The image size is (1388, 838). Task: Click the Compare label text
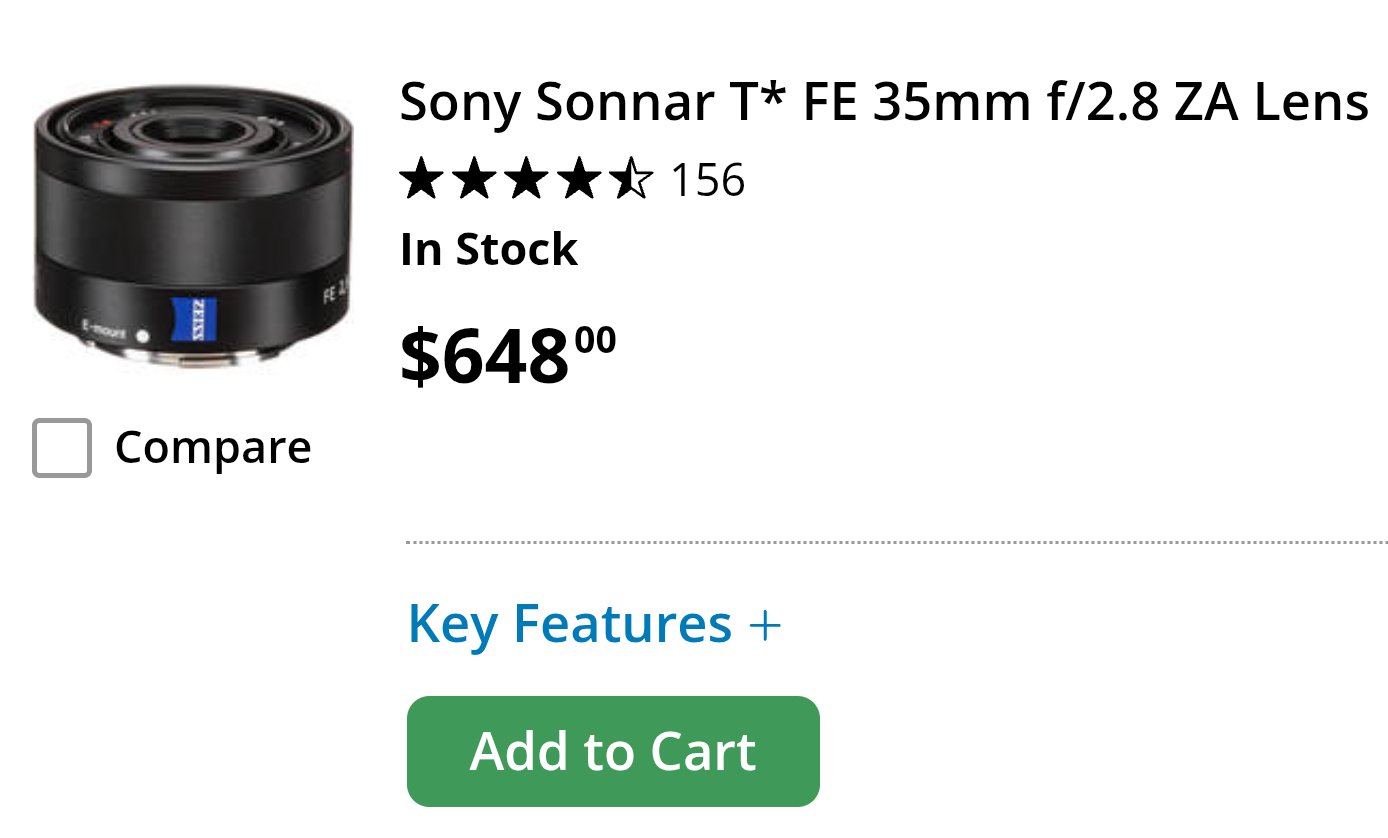(x=213, y=447)
